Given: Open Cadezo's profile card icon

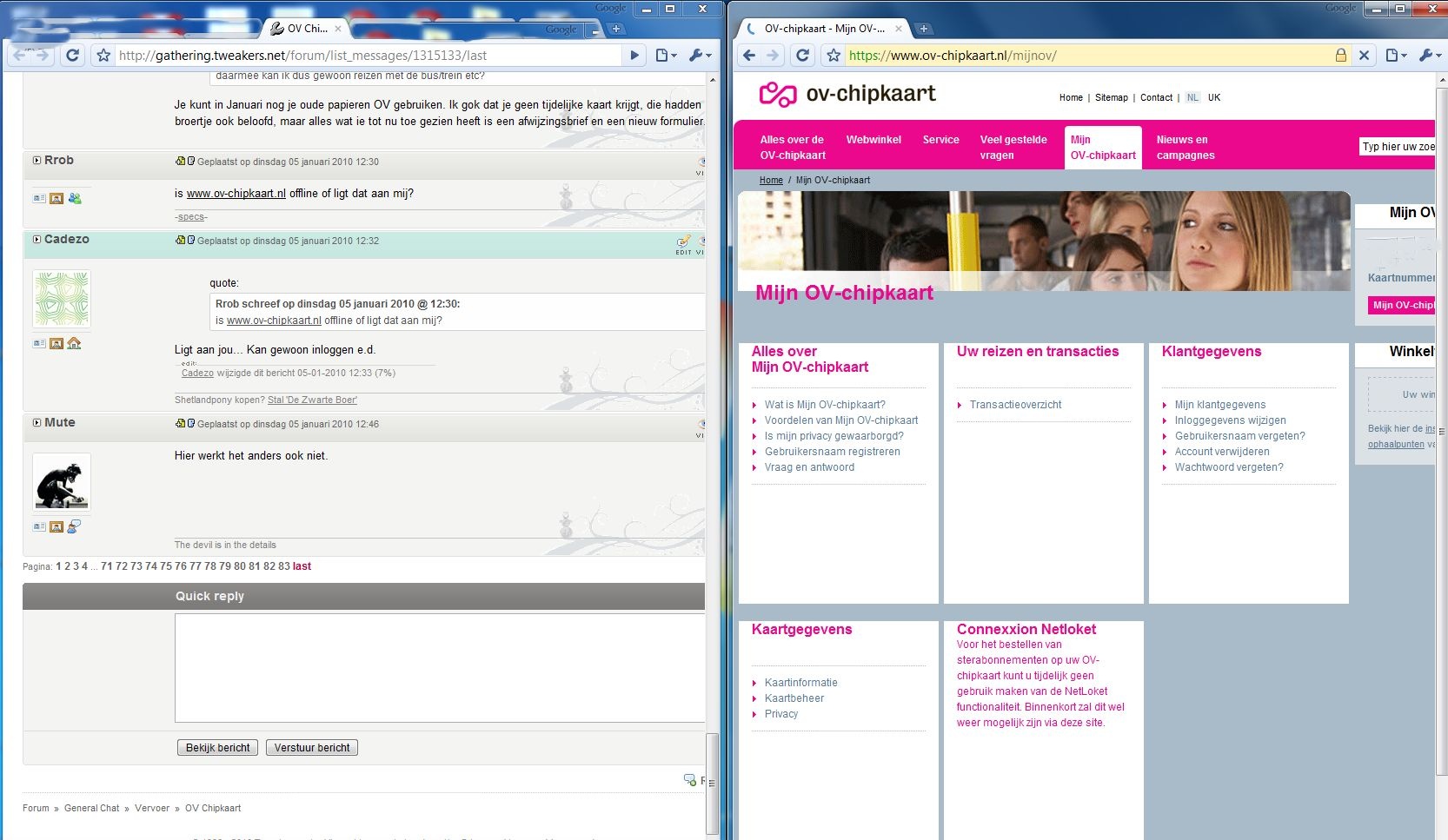Looking at the screenshot, I should (39, 343).
